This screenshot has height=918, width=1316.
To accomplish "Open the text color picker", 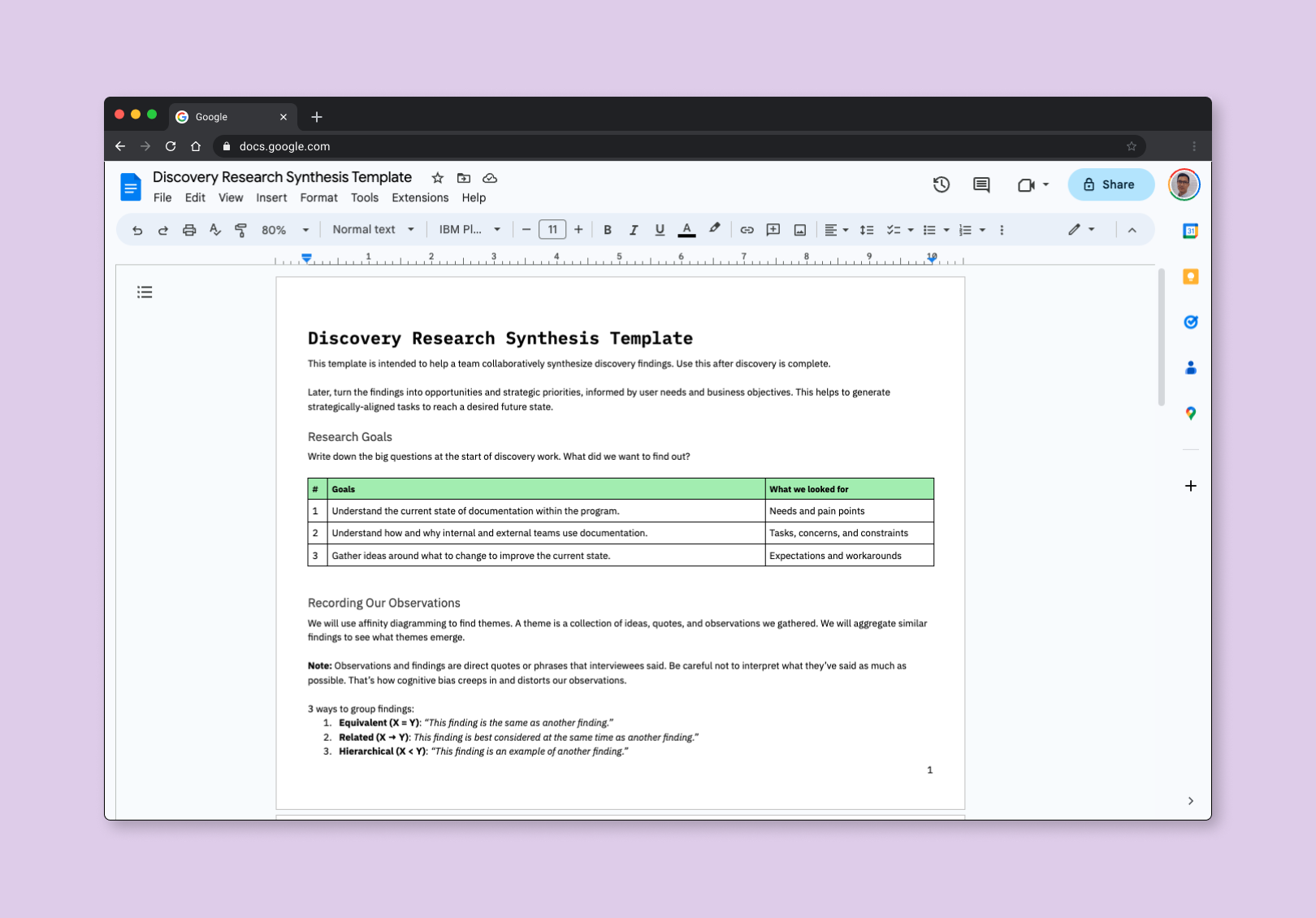I will click(x=686, y=230).
